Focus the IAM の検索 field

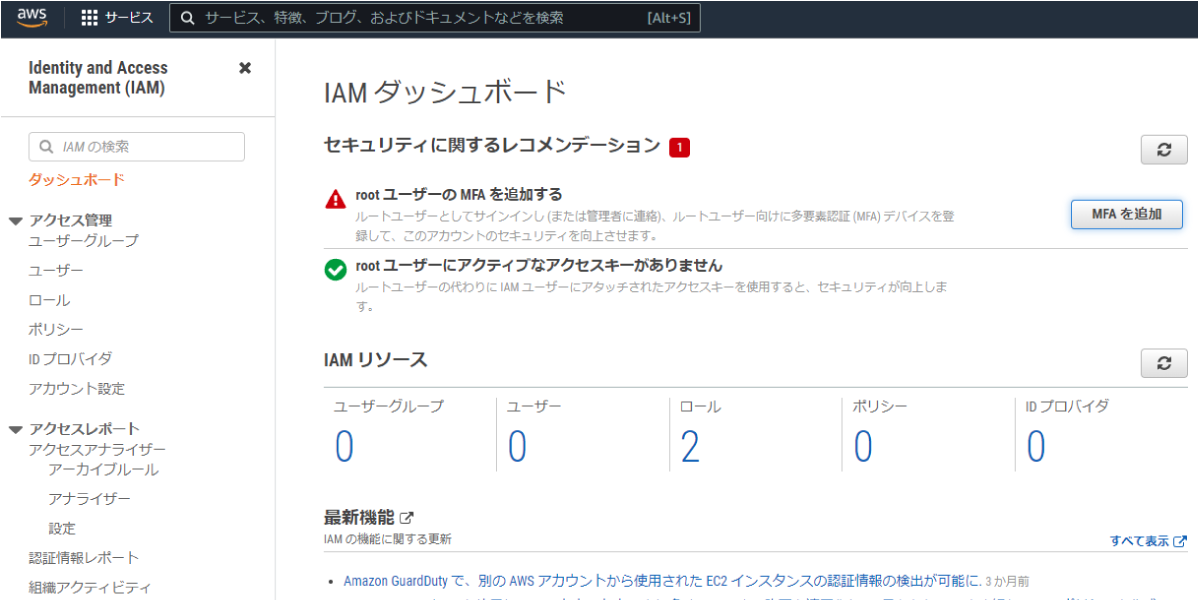coord(136,147)
